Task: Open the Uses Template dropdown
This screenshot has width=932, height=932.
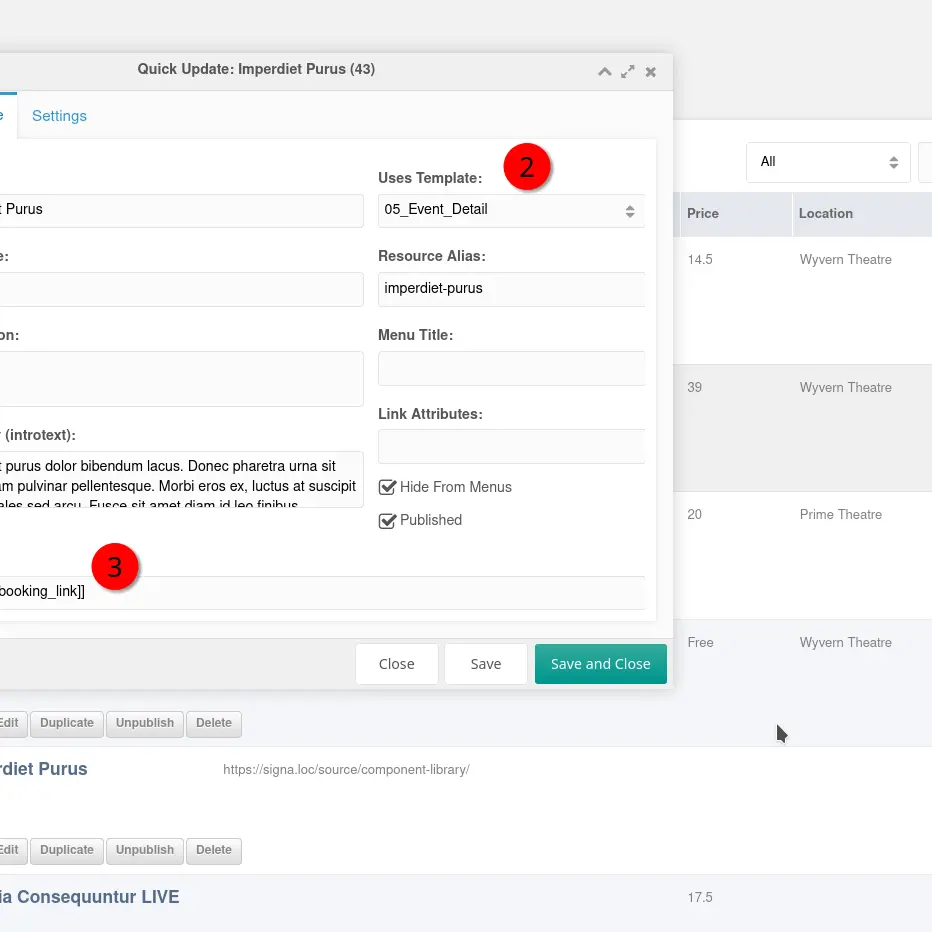Action: click(510, 210)
